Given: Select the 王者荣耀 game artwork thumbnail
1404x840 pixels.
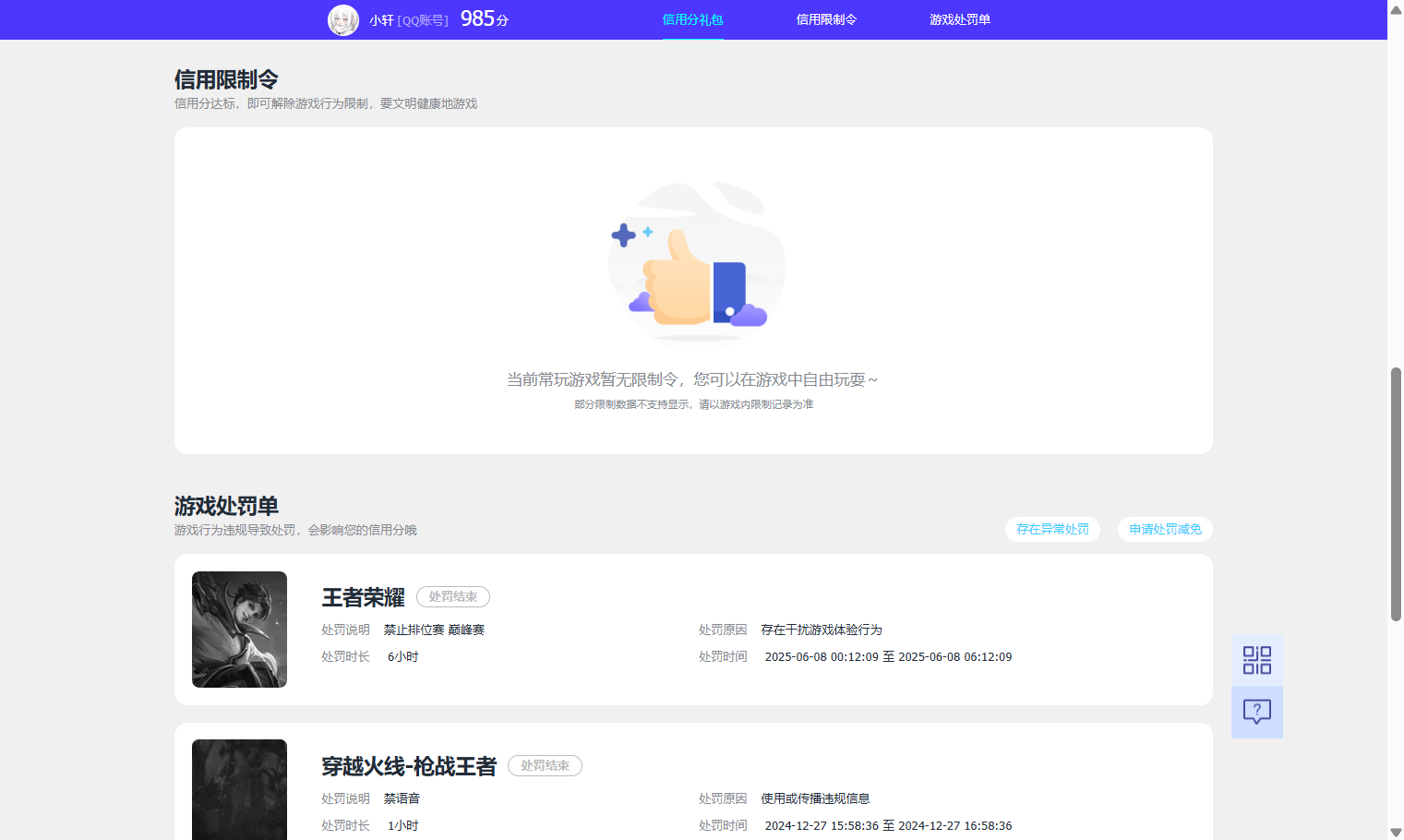Looking at the screenshot, I should pos(239,629).
